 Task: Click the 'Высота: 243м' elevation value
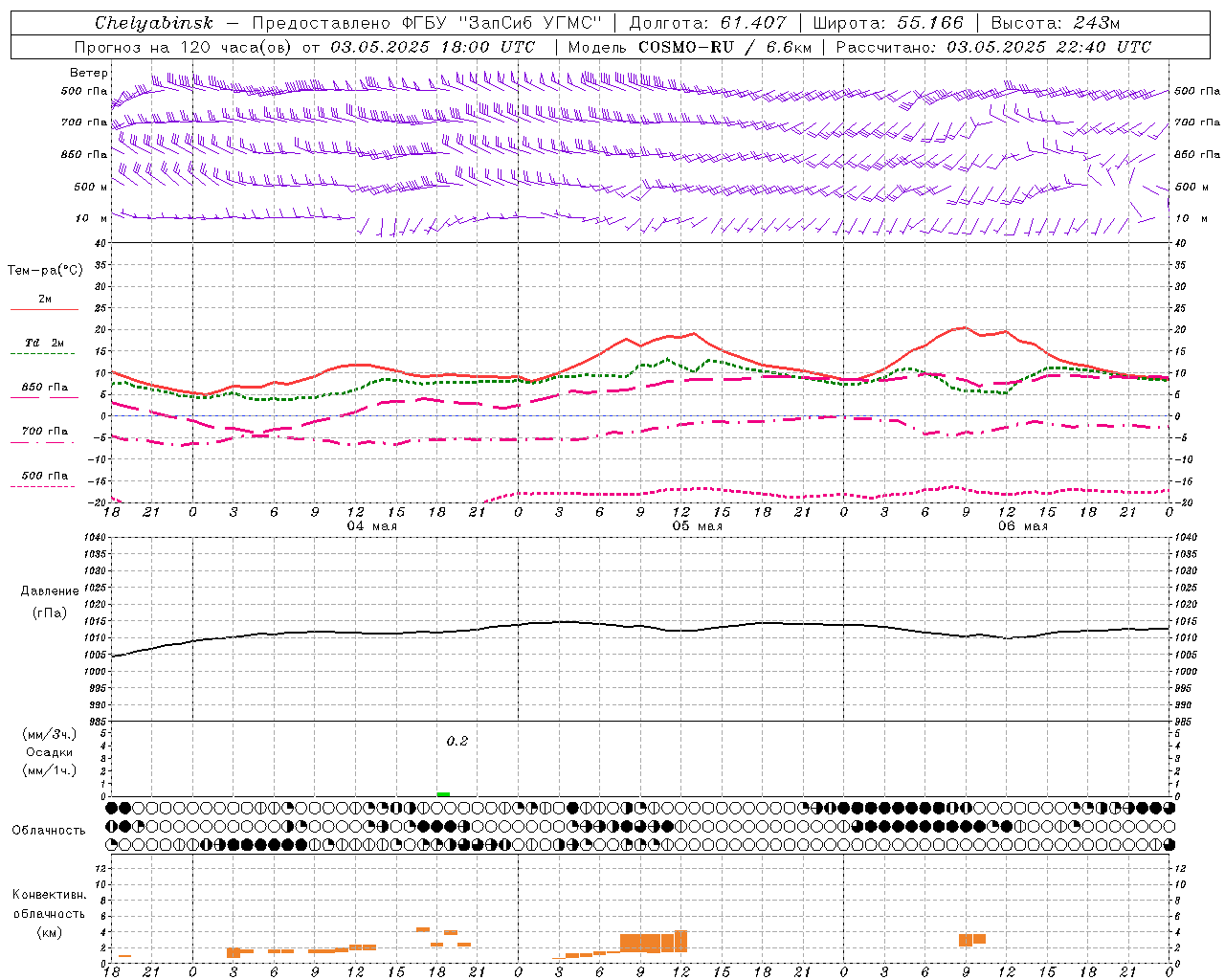pos(1056,23)
